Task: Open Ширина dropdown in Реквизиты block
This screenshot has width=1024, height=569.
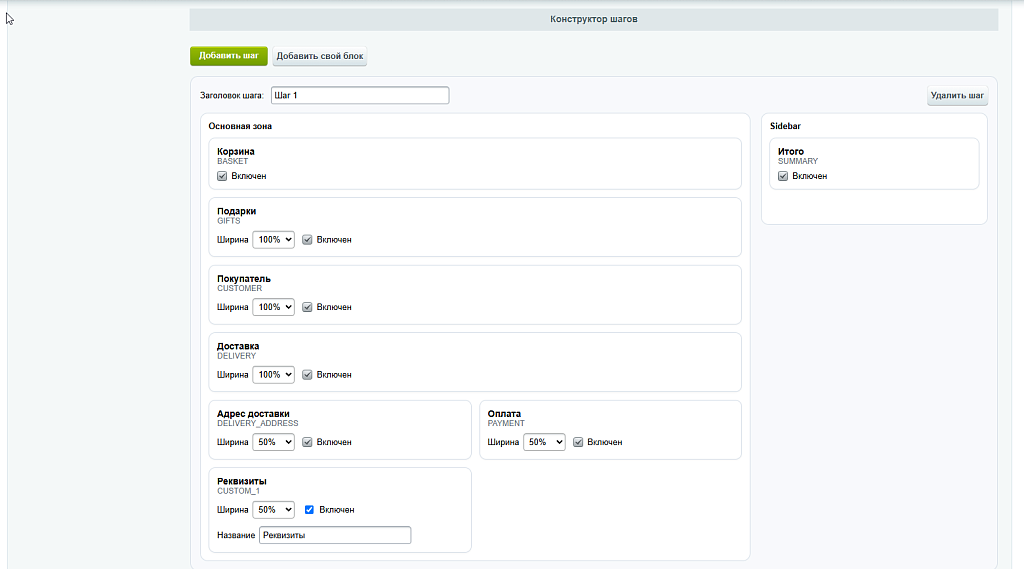Action: pyautogui.click(x=274, y=510)
